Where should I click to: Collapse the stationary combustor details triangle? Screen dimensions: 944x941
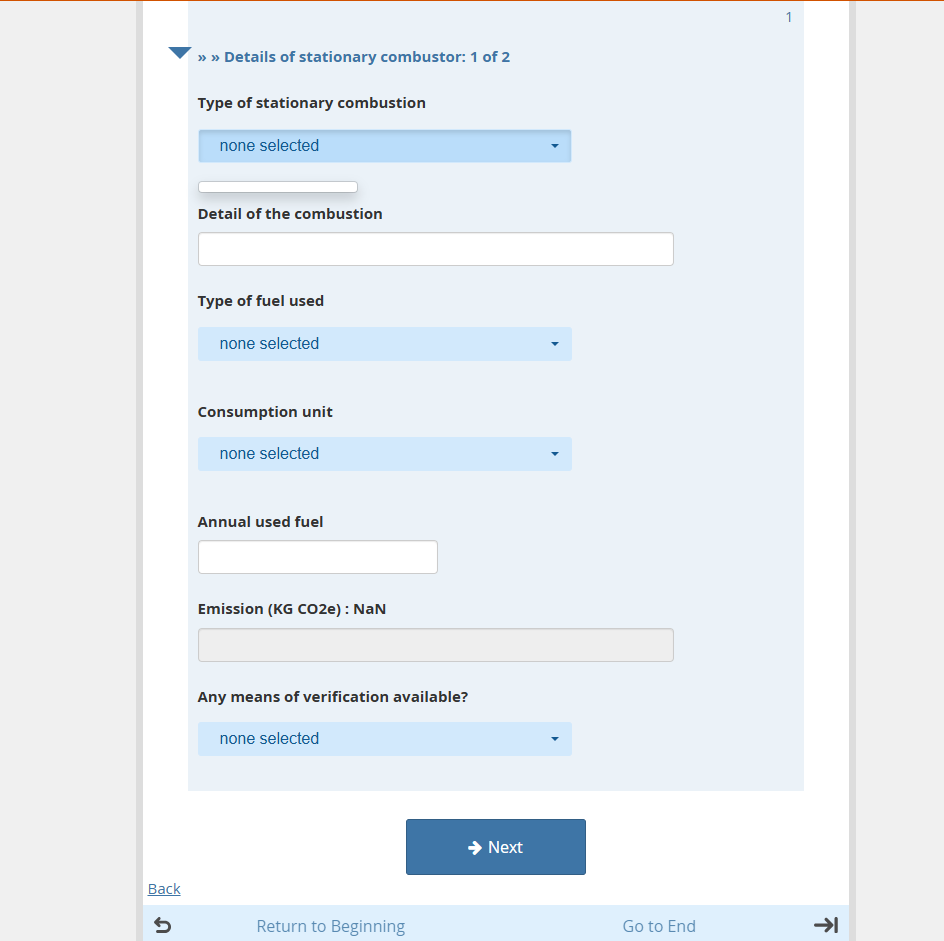[180, 53]
